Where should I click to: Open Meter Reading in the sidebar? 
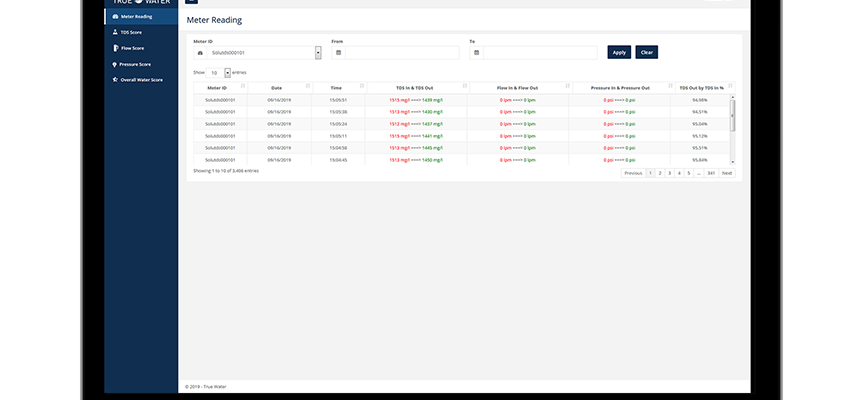coord(141,17)
